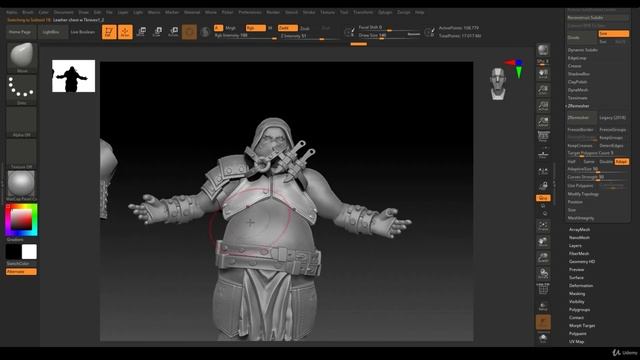This screenshot has width=640, height=360.
Task: Click the Home Page button
Action: click(20, 32)
